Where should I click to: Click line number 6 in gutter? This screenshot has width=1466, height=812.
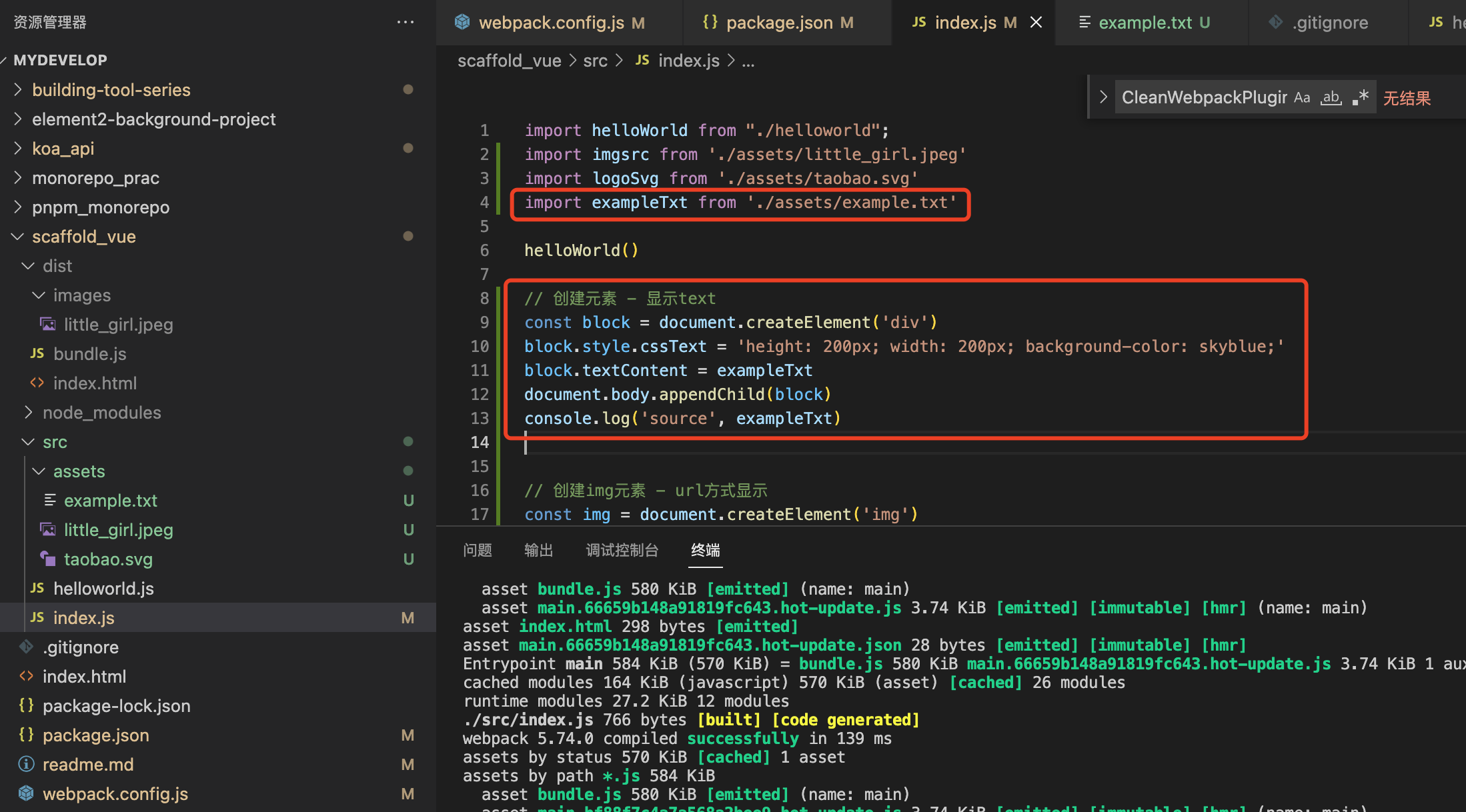click(x=484, y=250)
